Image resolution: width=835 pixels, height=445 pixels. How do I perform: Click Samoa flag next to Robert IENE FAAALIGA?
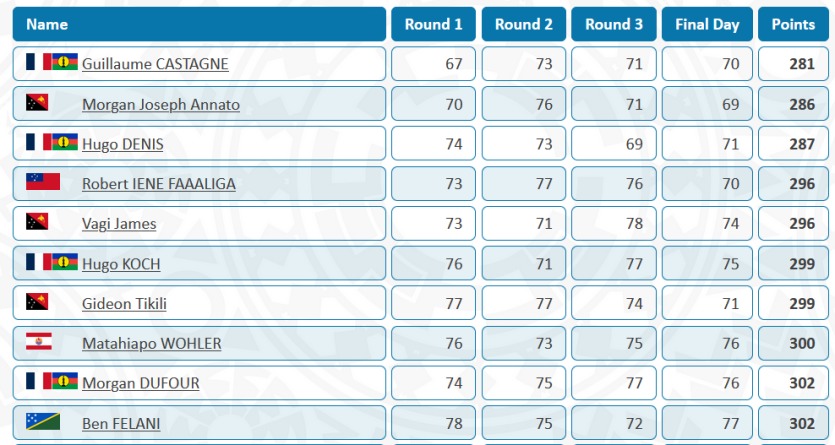click(43, 182)
